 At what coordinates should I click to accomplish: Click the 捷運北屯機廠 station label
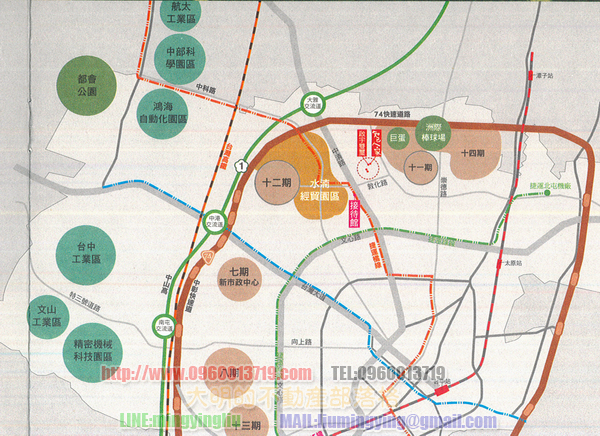tap(548, 187)
